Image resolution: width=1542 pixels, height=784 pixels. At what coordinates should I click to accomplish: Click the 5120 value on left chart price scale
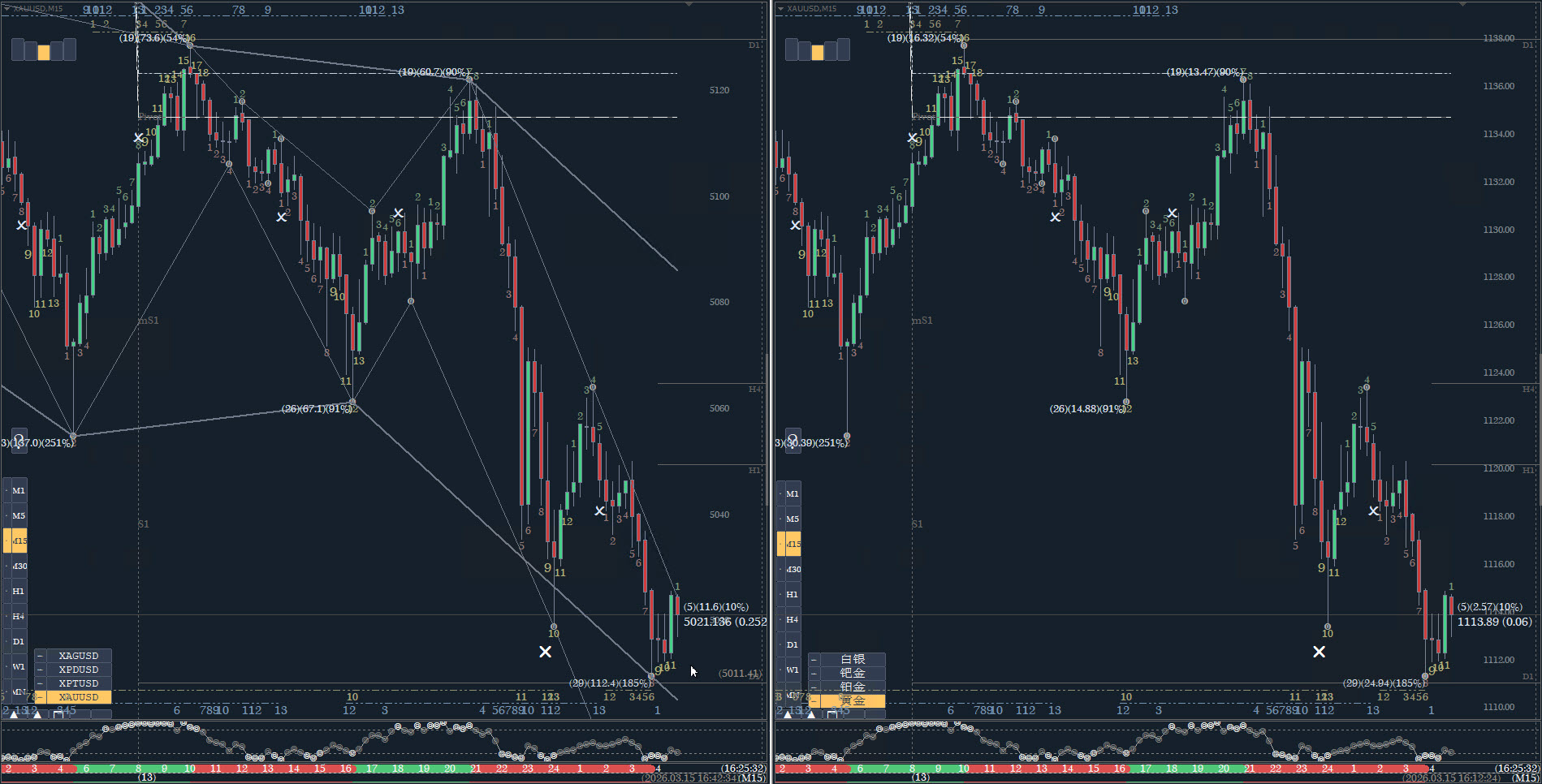click(x=719, y=90)
